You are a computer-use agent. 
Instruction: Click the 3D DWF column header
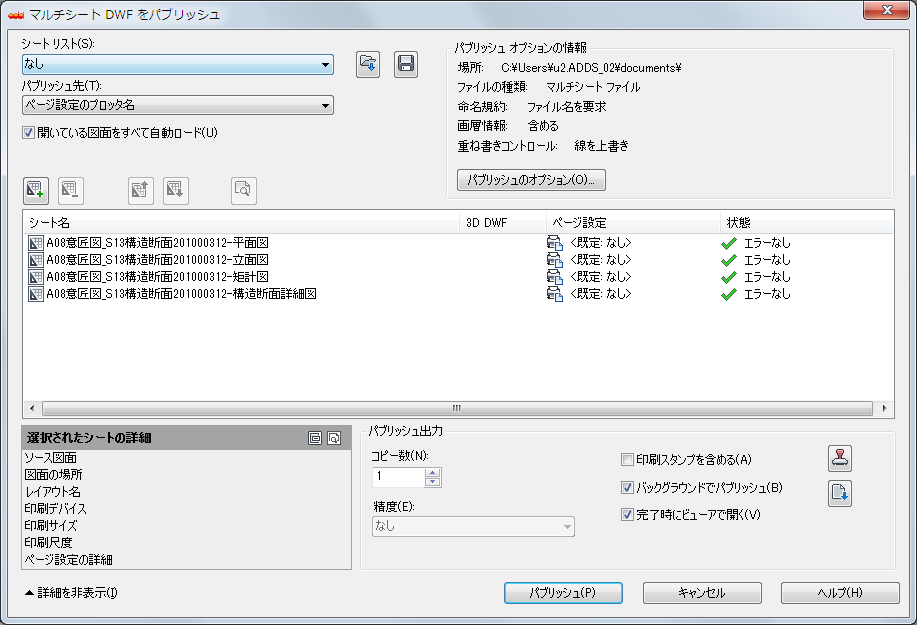point(502,223)
